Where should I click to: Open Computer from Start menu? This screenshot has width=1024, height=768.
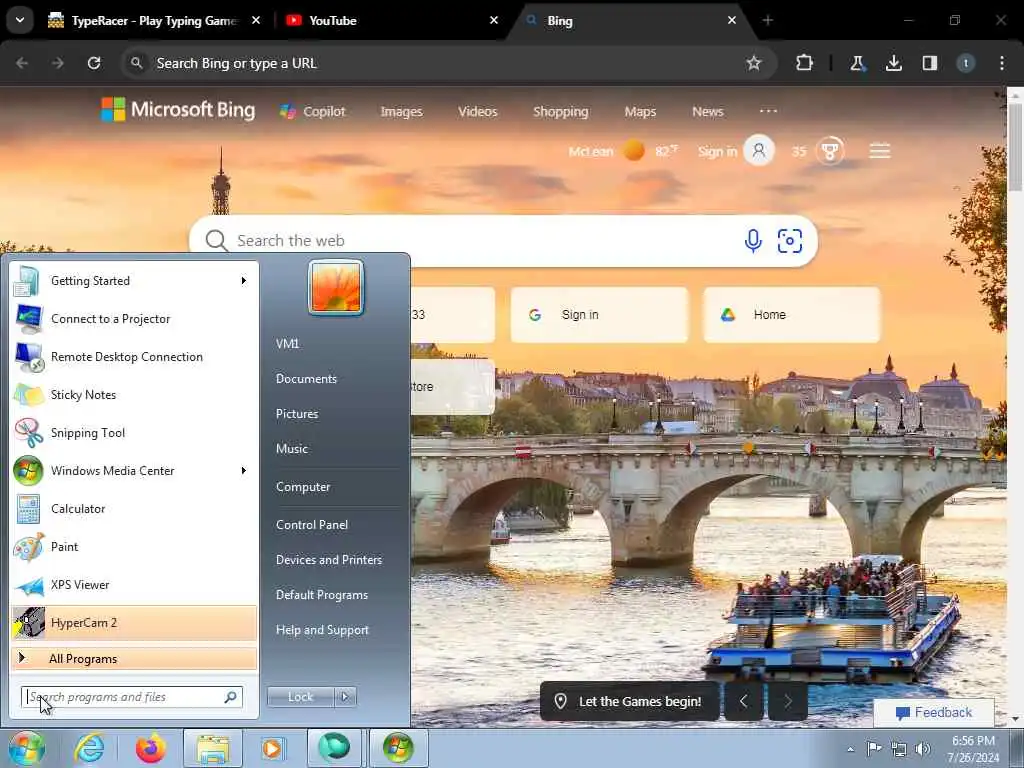(303, 487)
